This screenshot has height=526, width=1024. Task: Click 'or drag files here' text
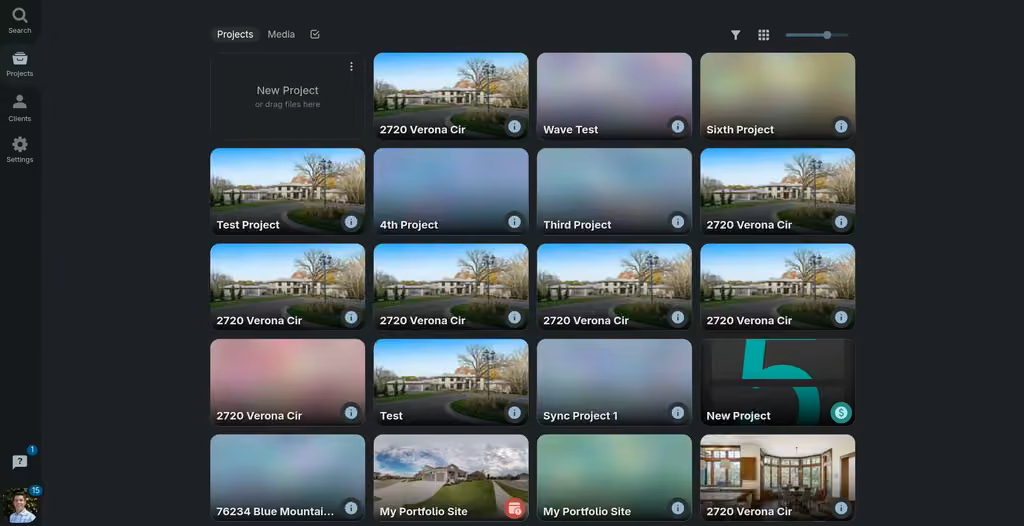(287, 105)
